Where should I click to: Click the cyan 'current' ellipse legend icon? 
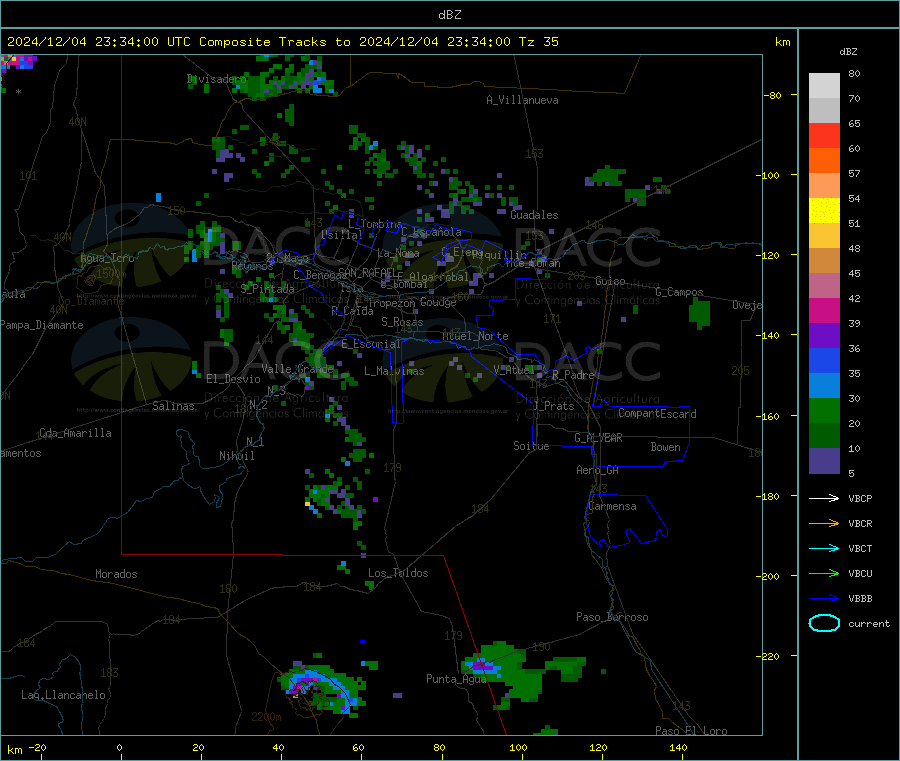[824, 623]
